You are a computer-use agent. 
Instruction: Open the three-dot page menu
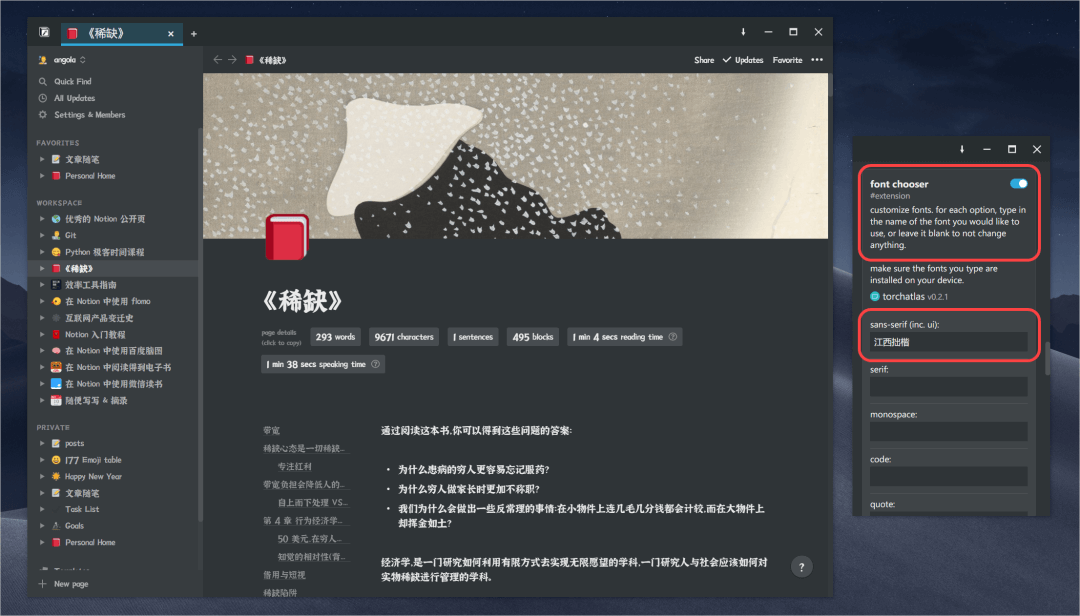tap(817, 60)
